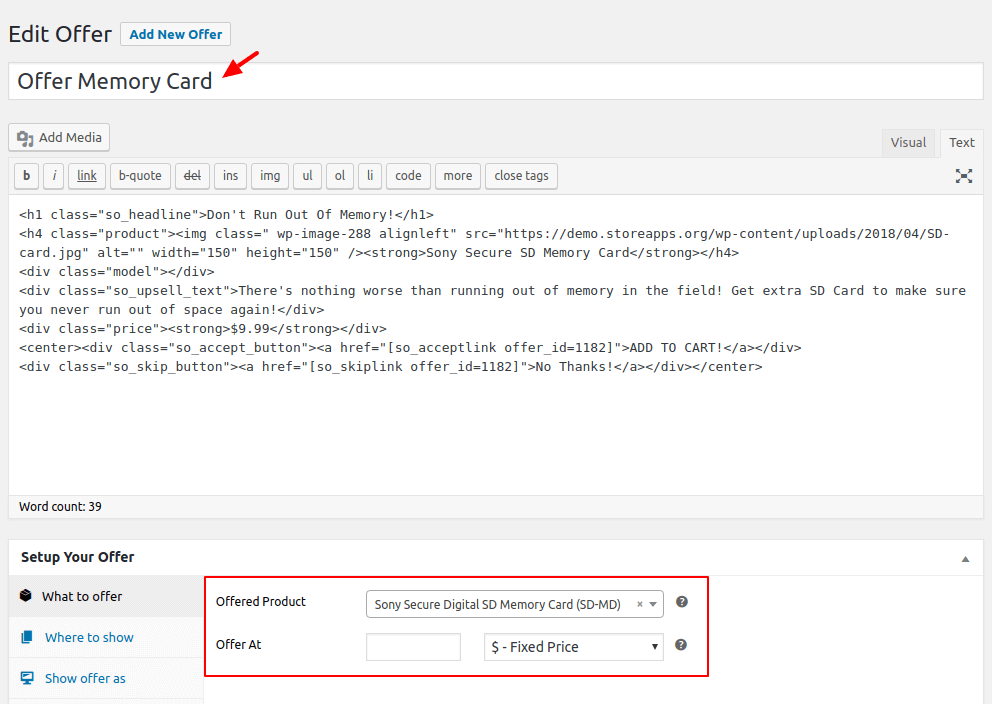Click the Offer At price field

413,647
